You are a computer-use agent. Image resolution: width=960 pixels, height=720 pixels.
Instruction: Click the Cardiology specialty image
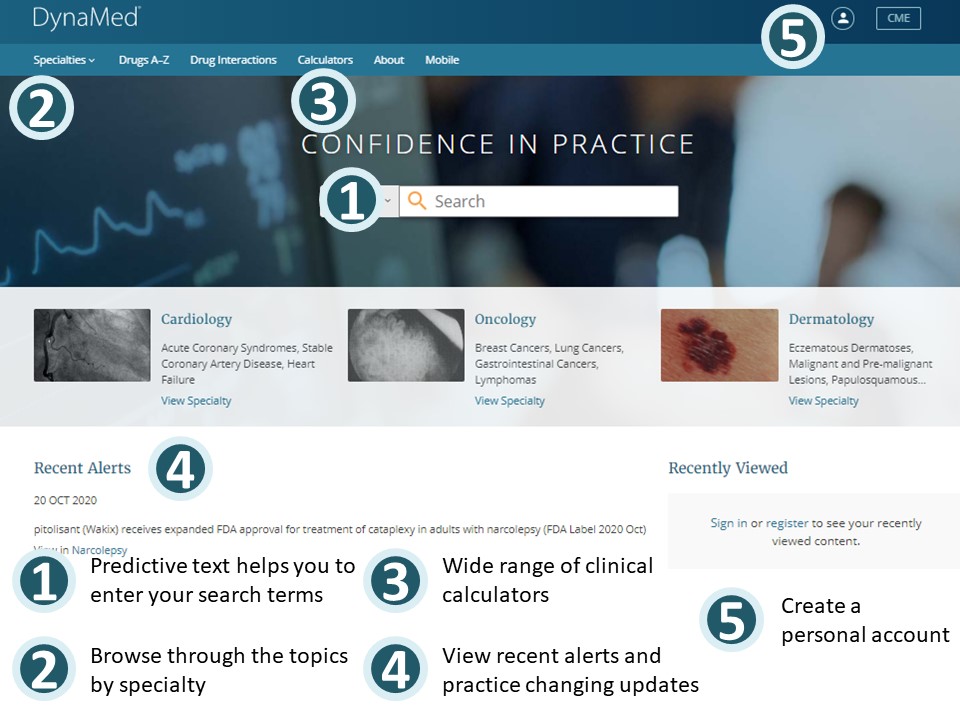point(92,344)
